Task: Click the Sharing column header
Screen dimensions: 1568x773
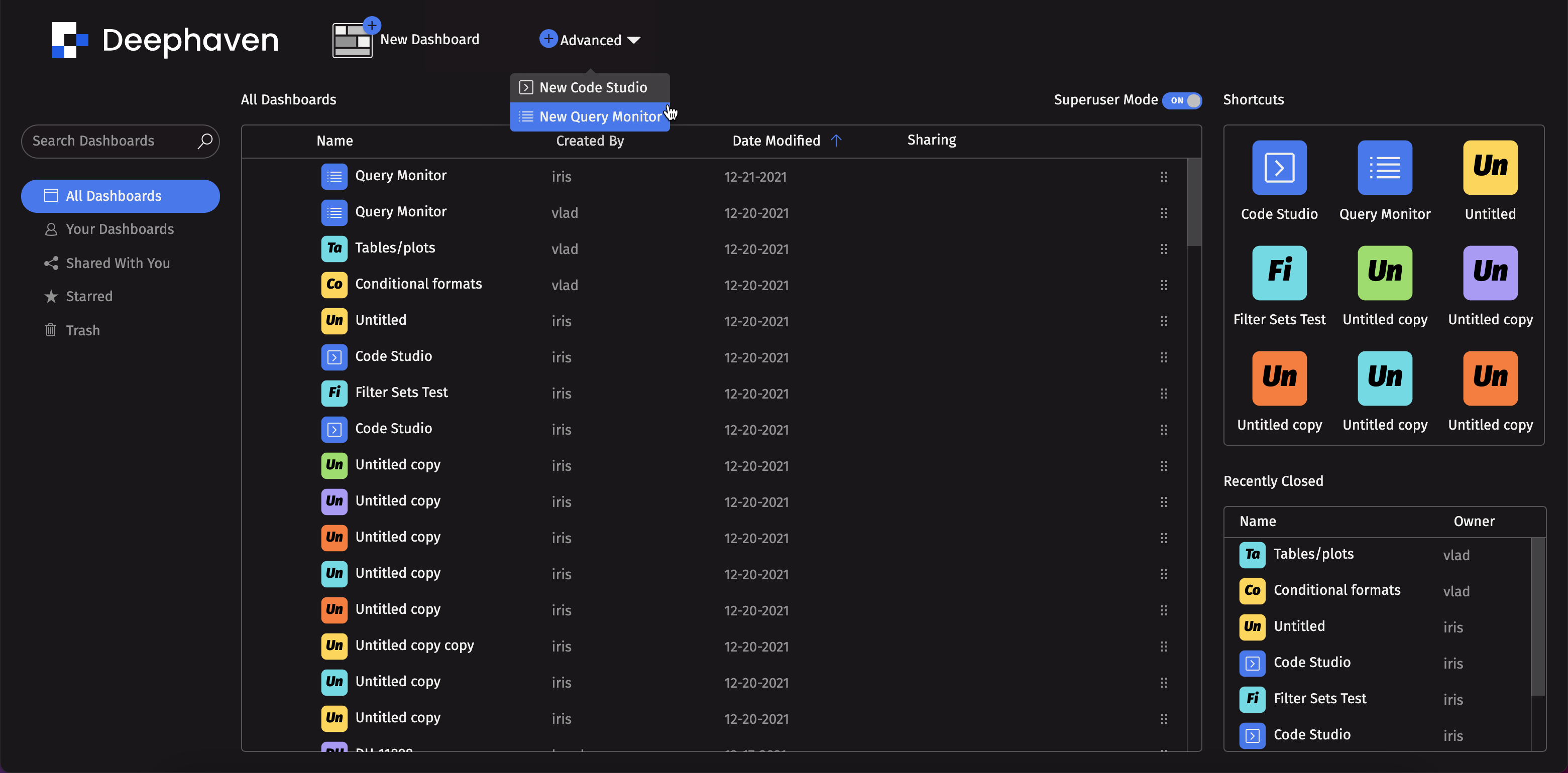Action: 931,140
